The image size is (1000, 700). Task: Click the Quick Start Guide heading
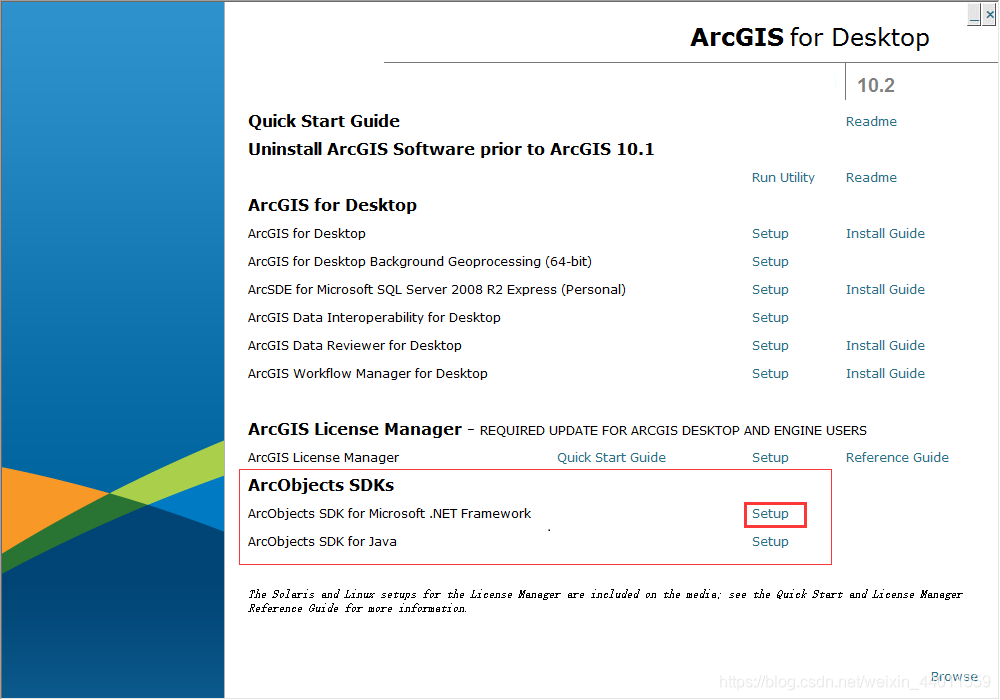pyautogui.click(x=324, y=121)
